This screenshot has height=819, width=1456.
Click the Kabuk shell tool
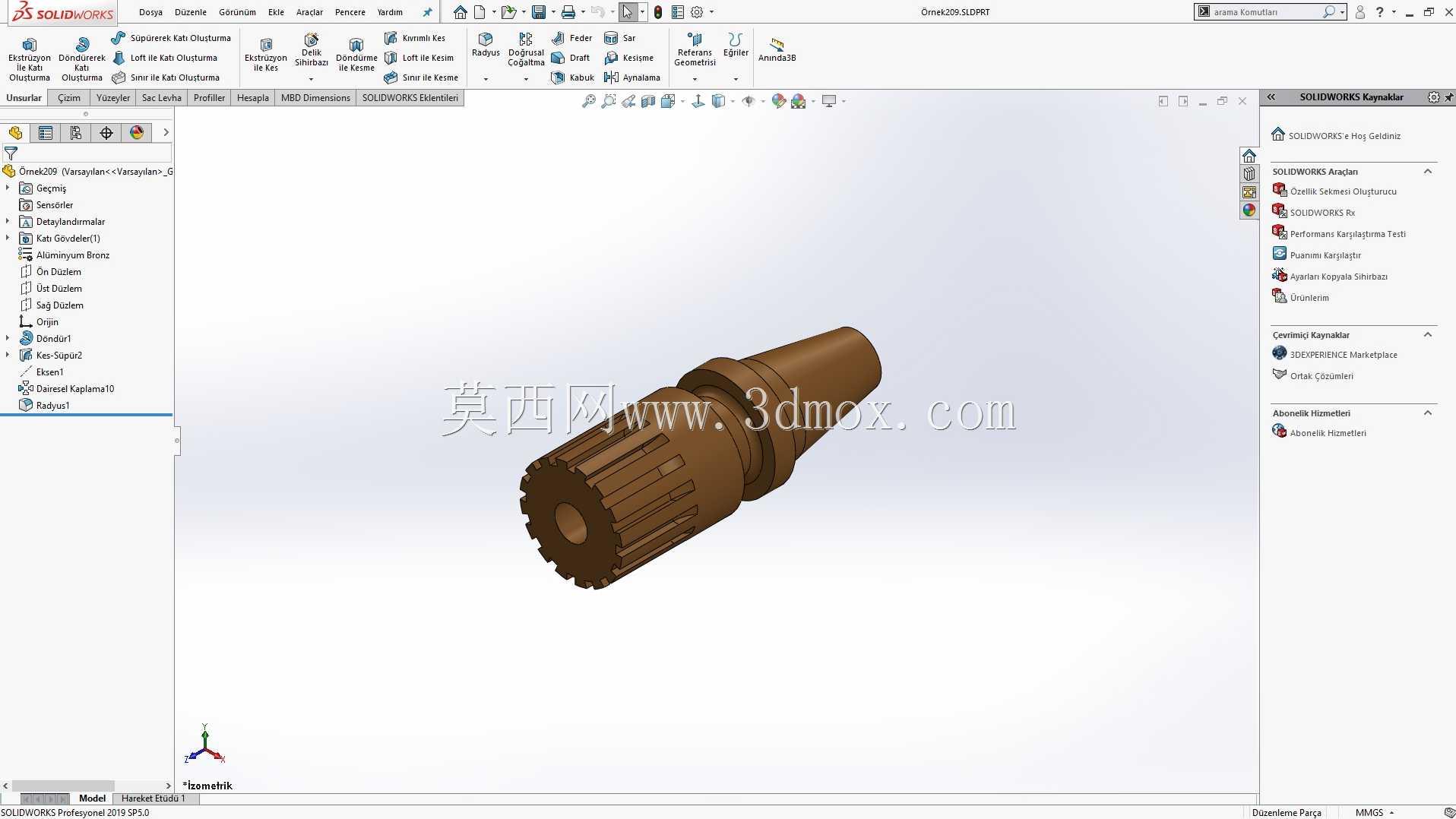(573, 77)
